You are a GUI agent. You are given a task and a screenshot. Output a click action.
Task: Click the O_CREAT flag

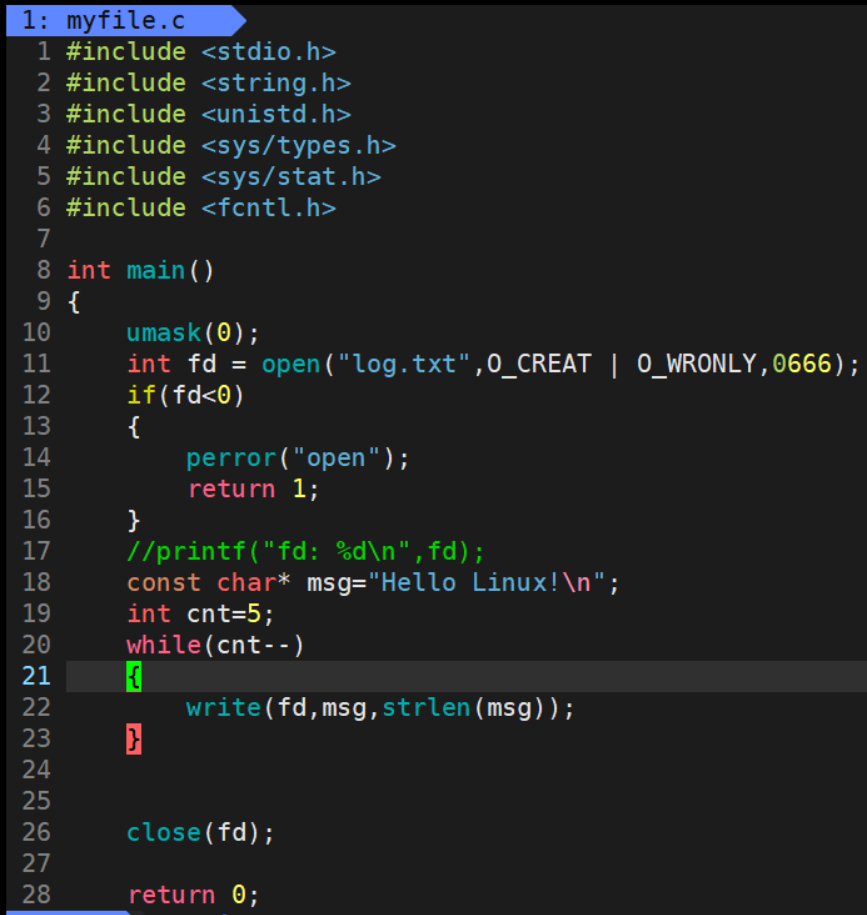(x=539, y=364)
